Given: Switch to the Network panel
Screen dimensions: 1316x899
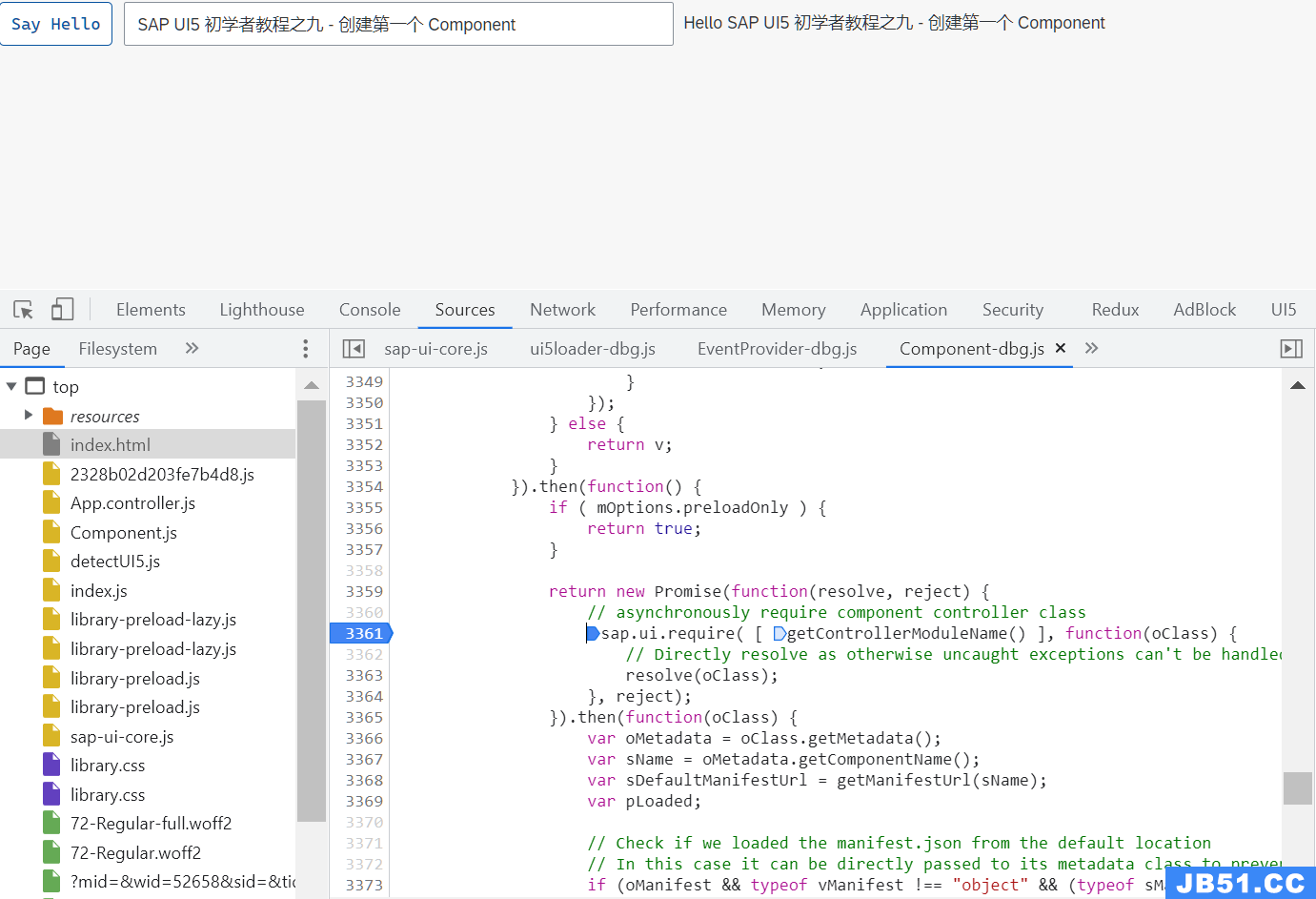Looking at the screenshot, I should (x=562, y=309).
